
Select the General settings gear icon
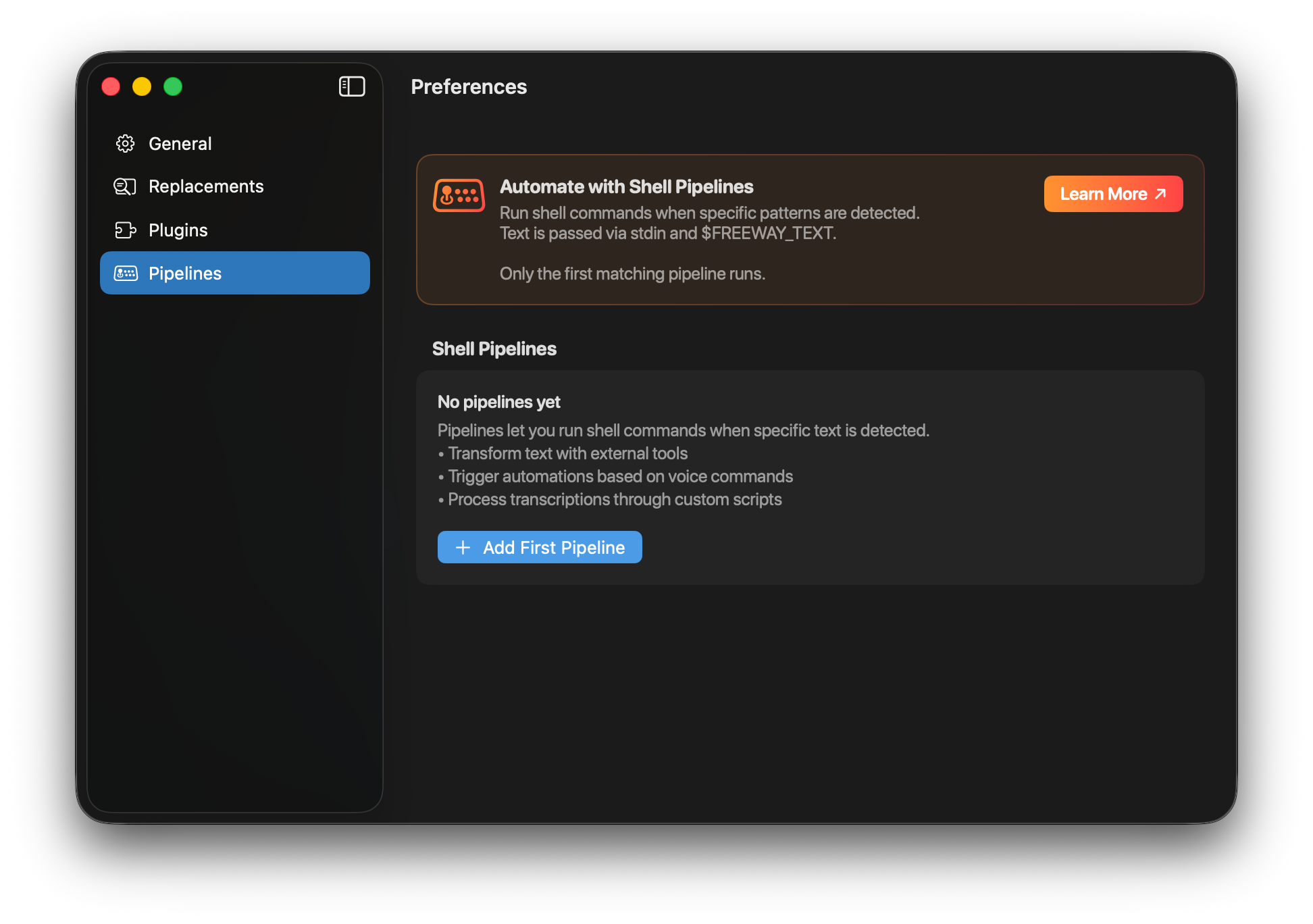(125, 143)
